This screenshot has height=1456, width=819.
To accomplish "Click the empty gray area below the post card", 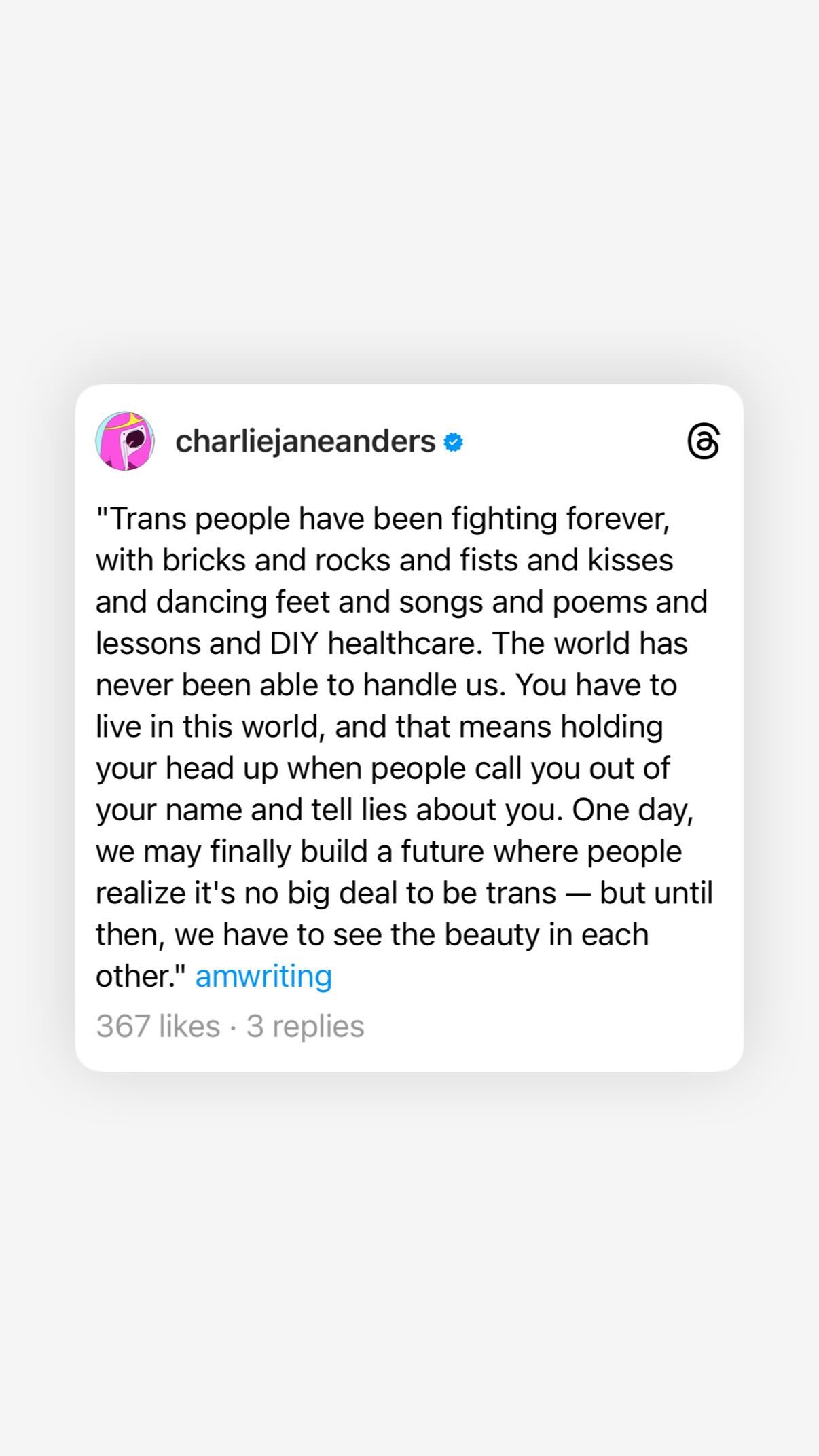I will 409,1256.
